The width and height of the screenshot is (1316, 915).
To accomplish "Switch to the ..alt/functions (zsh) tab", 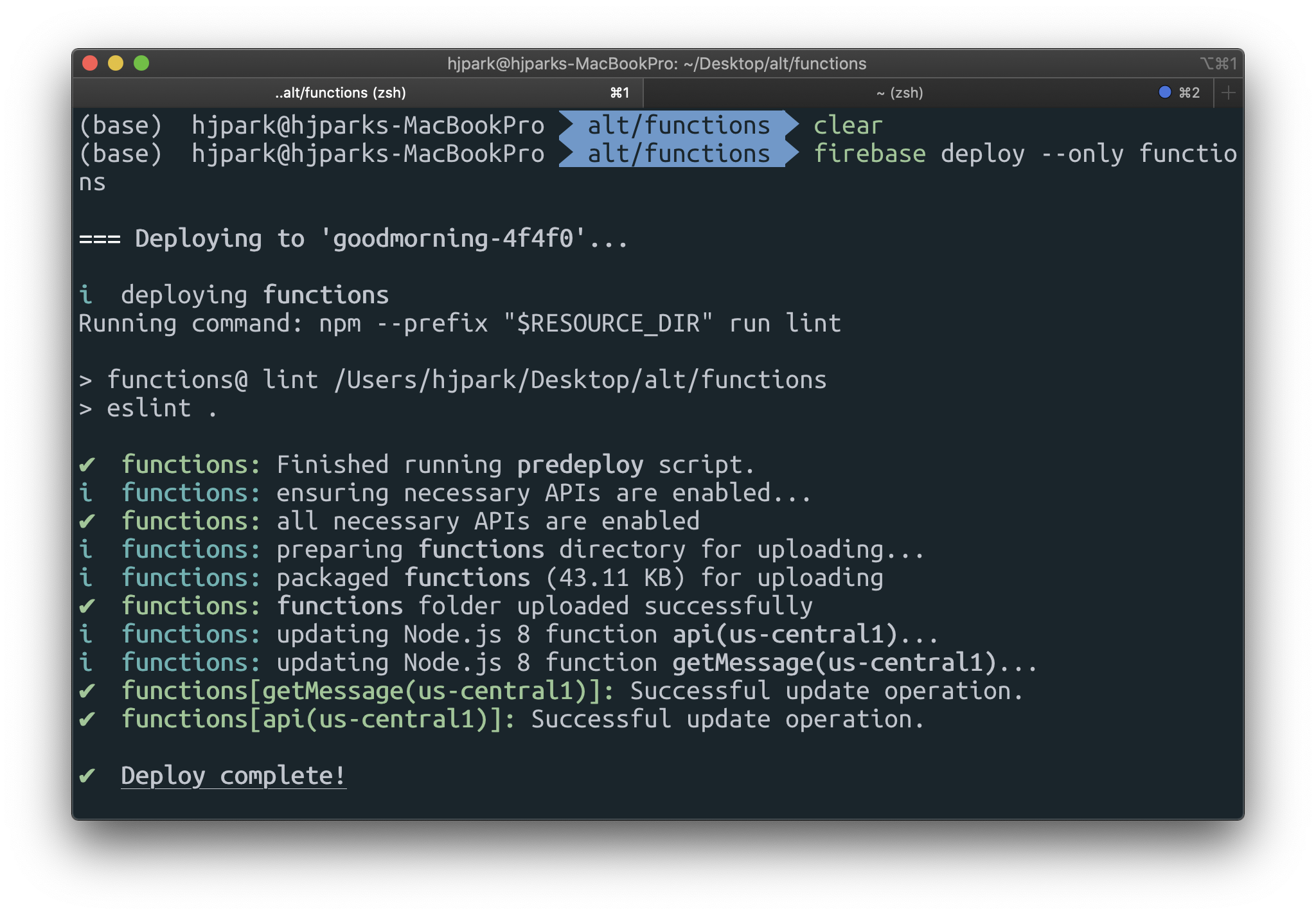I will click(341, 93).
